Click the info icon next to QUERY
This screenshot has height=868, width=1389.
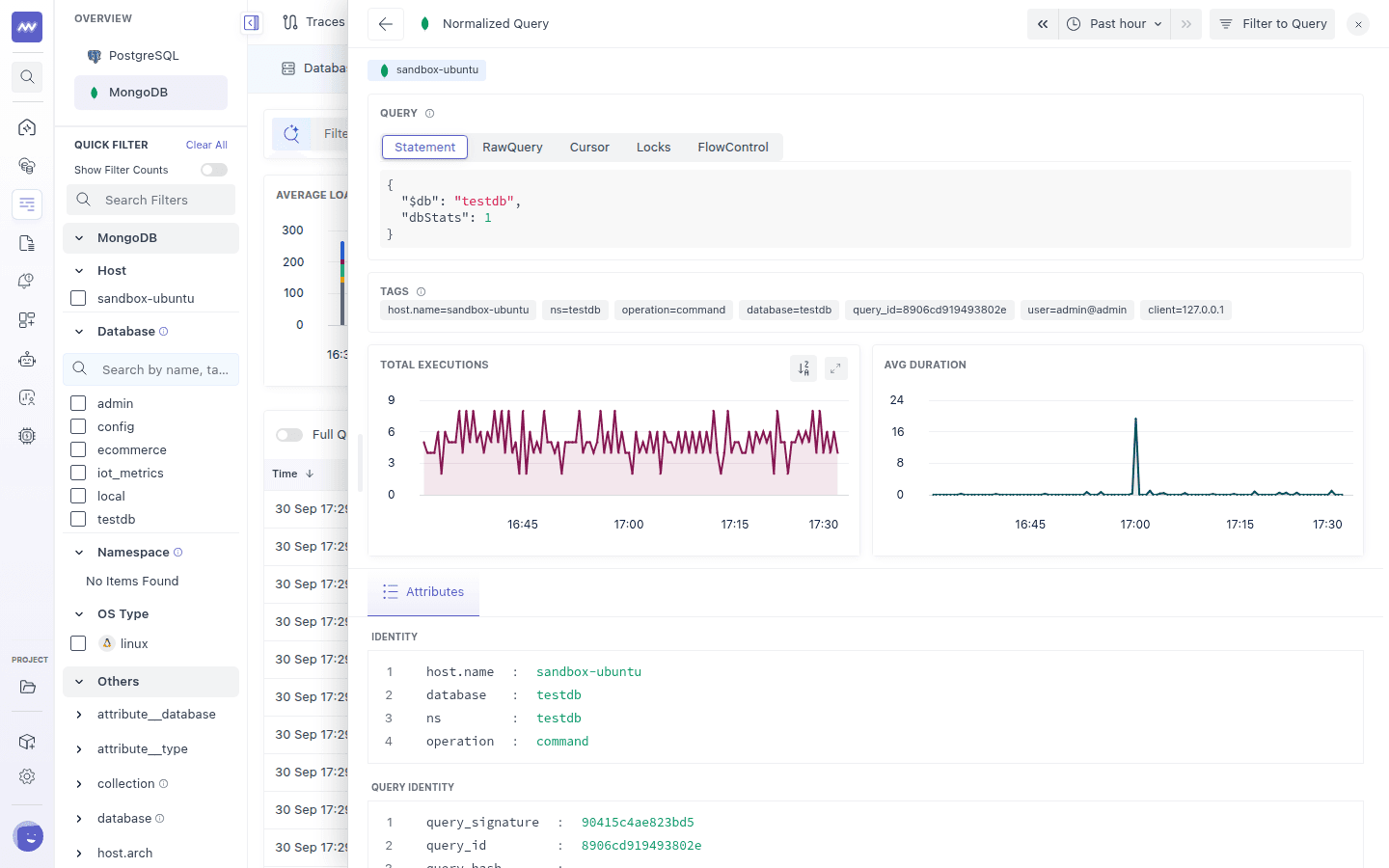[430, 114]
